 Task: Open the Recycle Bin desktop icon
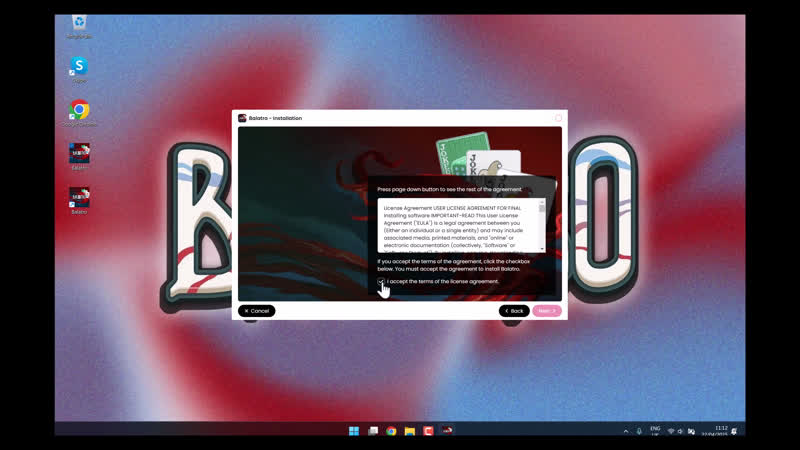(79, 27)
